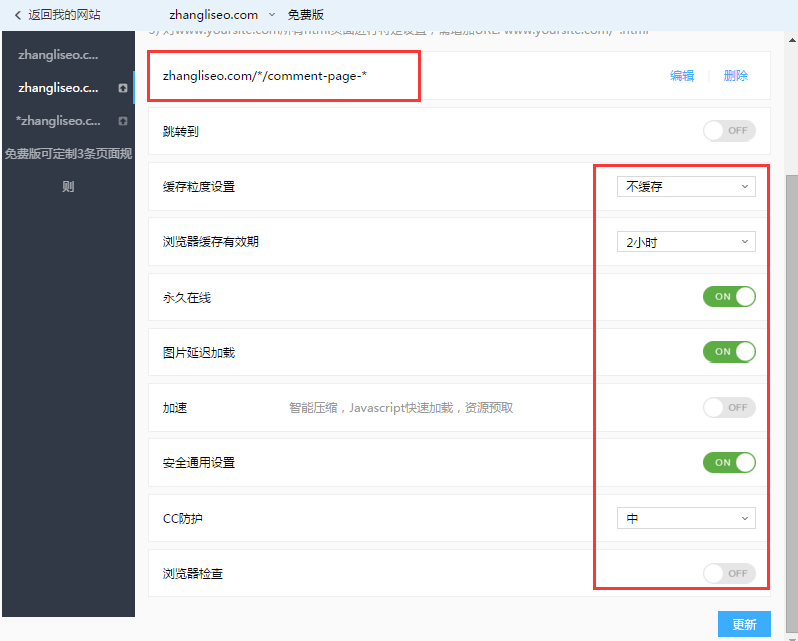Click the 免费版 label in the header

coord(306,15)
